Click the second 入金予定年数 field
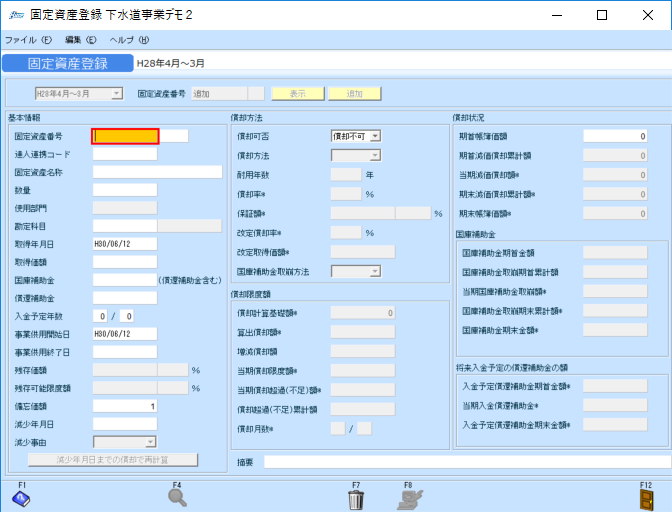Screen dimensions: 672x512 click(x=126, y=316)
